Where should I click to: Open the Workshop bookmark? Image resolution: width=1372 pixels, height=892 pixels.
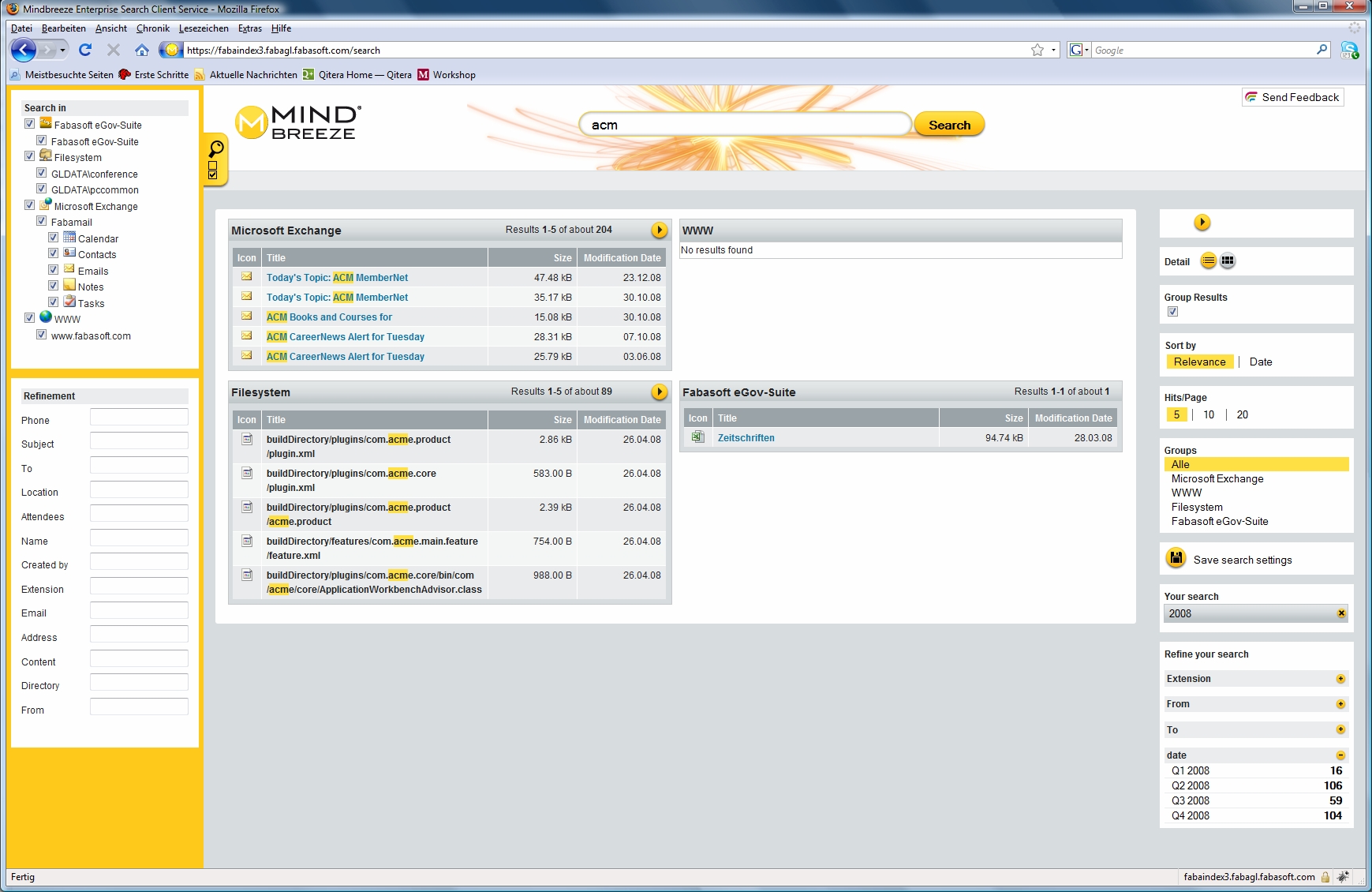[x=447, y=75]
